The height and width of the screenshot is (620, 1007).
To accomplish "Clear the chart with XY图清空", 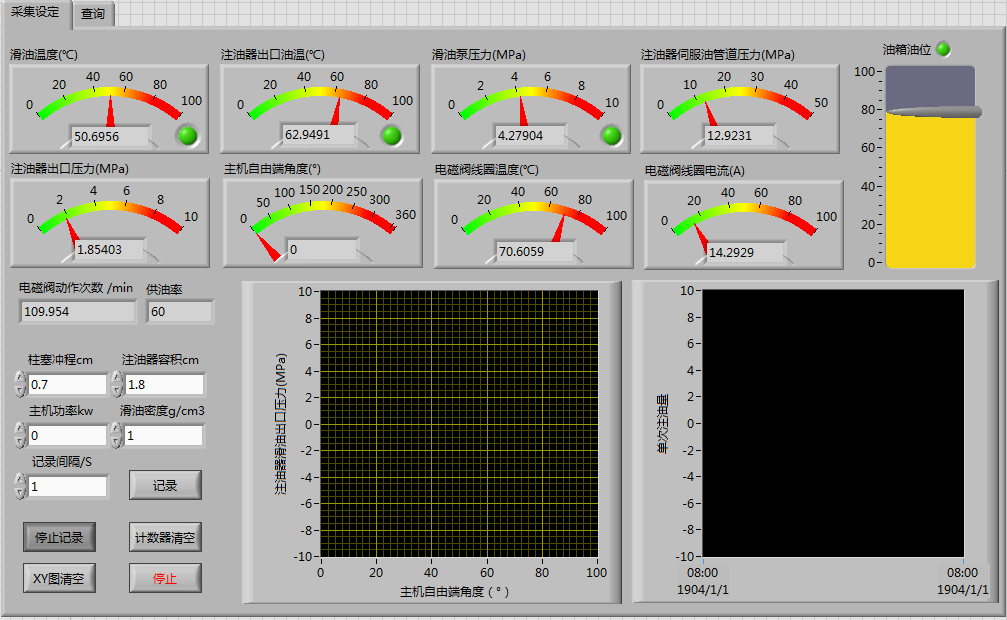I will pyautogui.click(x=59, y=578).
